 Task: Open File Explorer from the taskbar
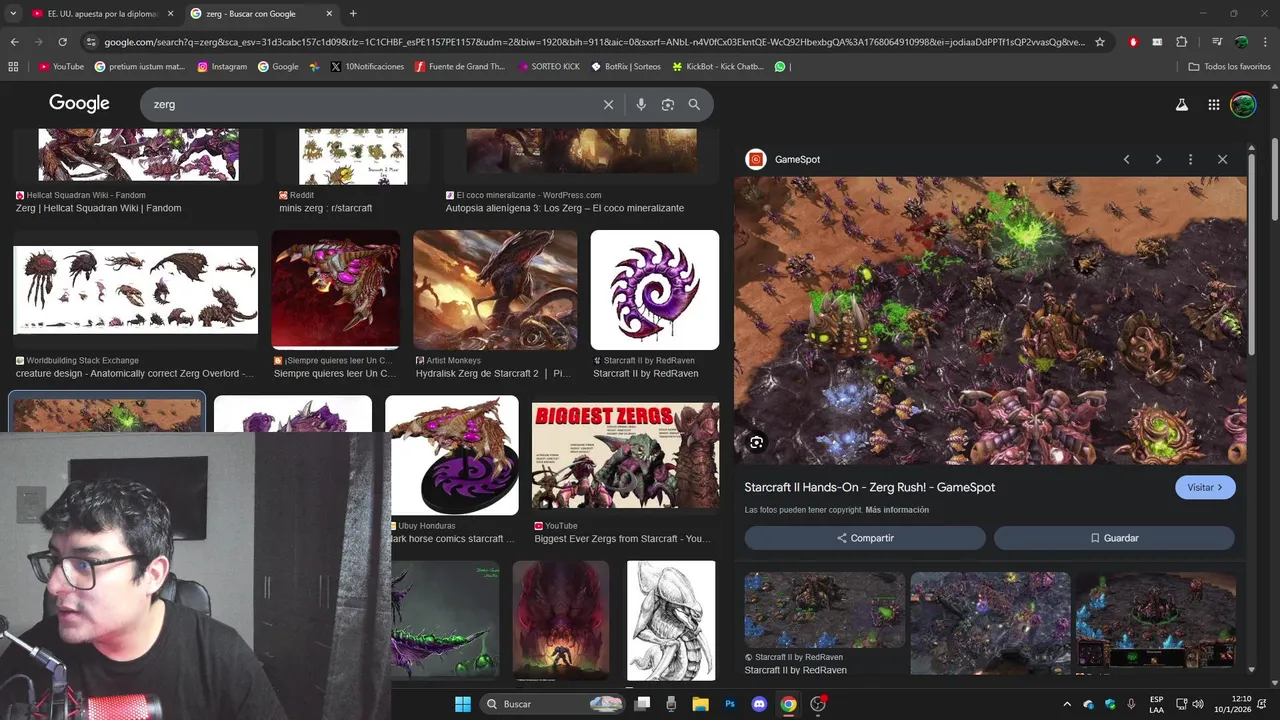700,704
